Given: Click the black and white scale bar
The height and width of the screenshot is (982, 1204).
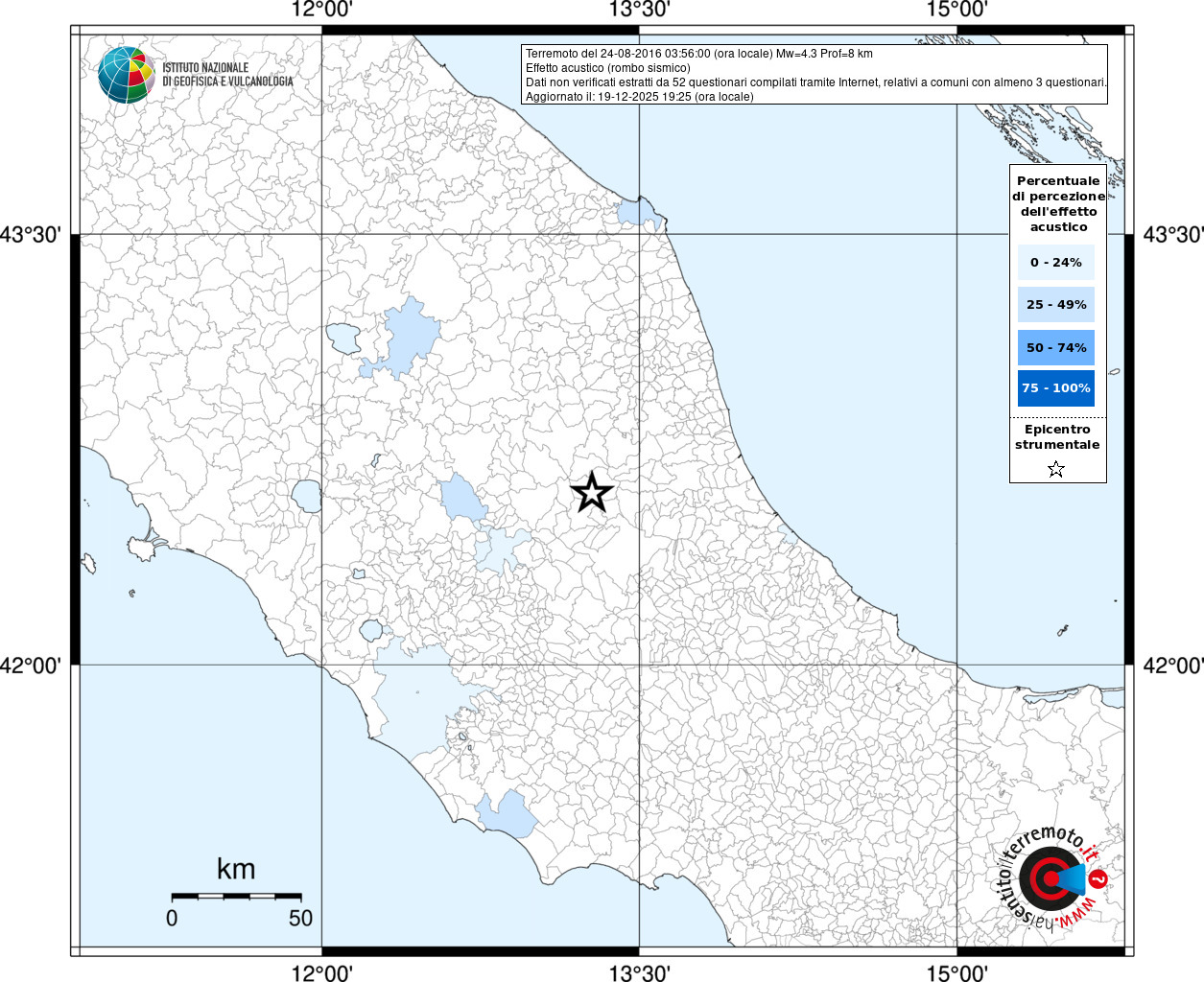Looking at the screenshot, I should pos(236,896).
